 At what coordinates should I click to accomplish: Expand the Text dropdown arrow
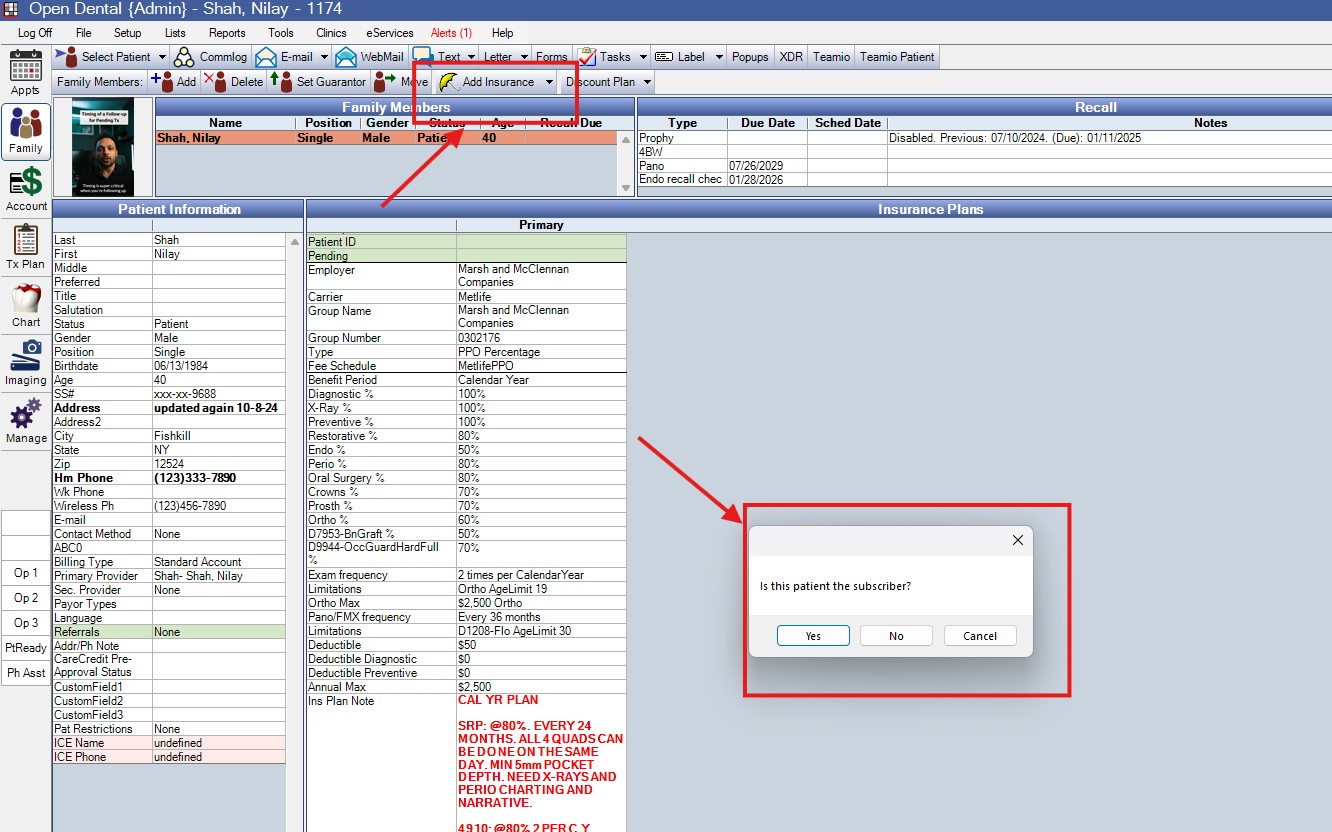point(470,57)
